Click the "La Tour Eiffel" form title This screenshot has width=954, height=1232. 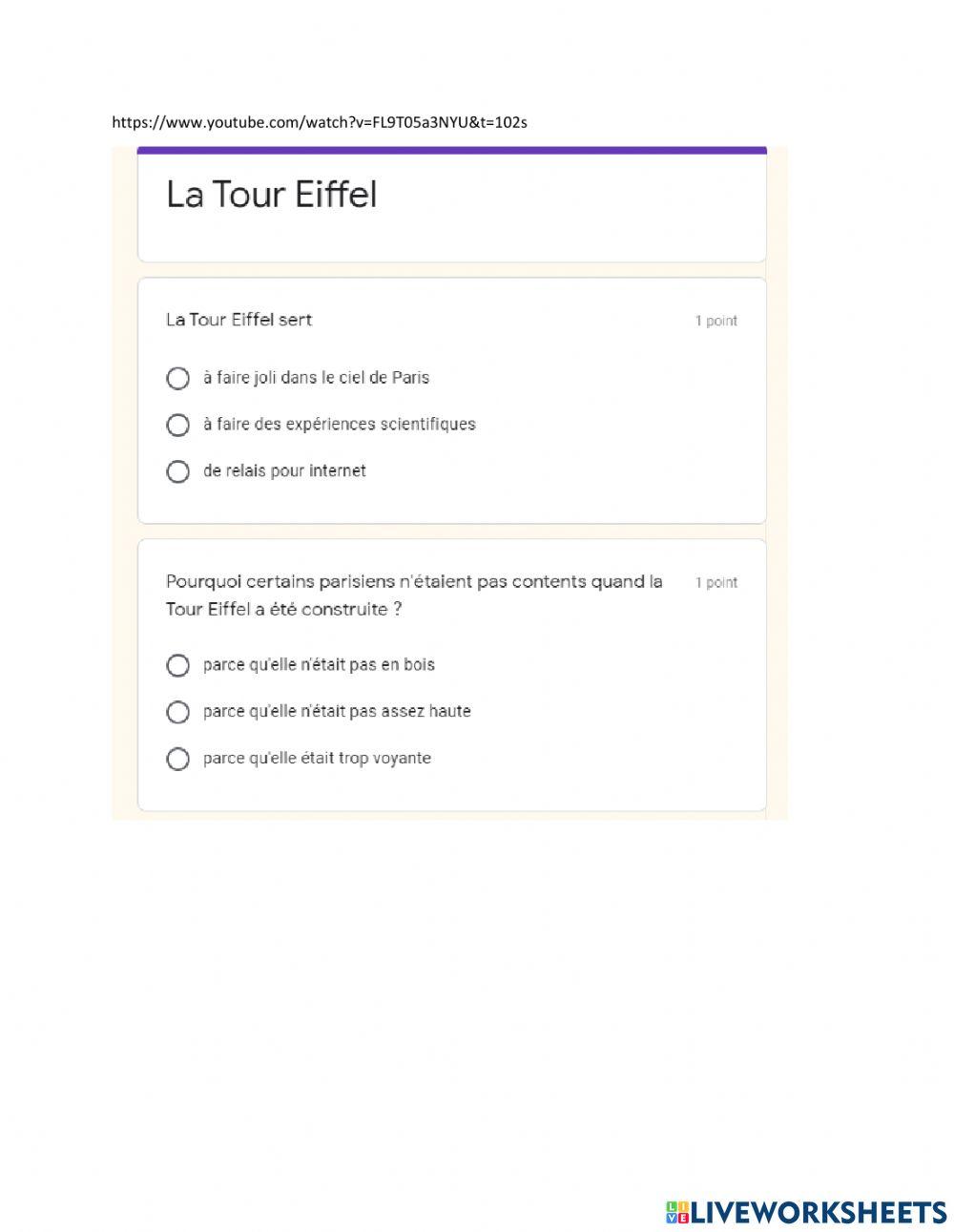click(x=272, y=195)
